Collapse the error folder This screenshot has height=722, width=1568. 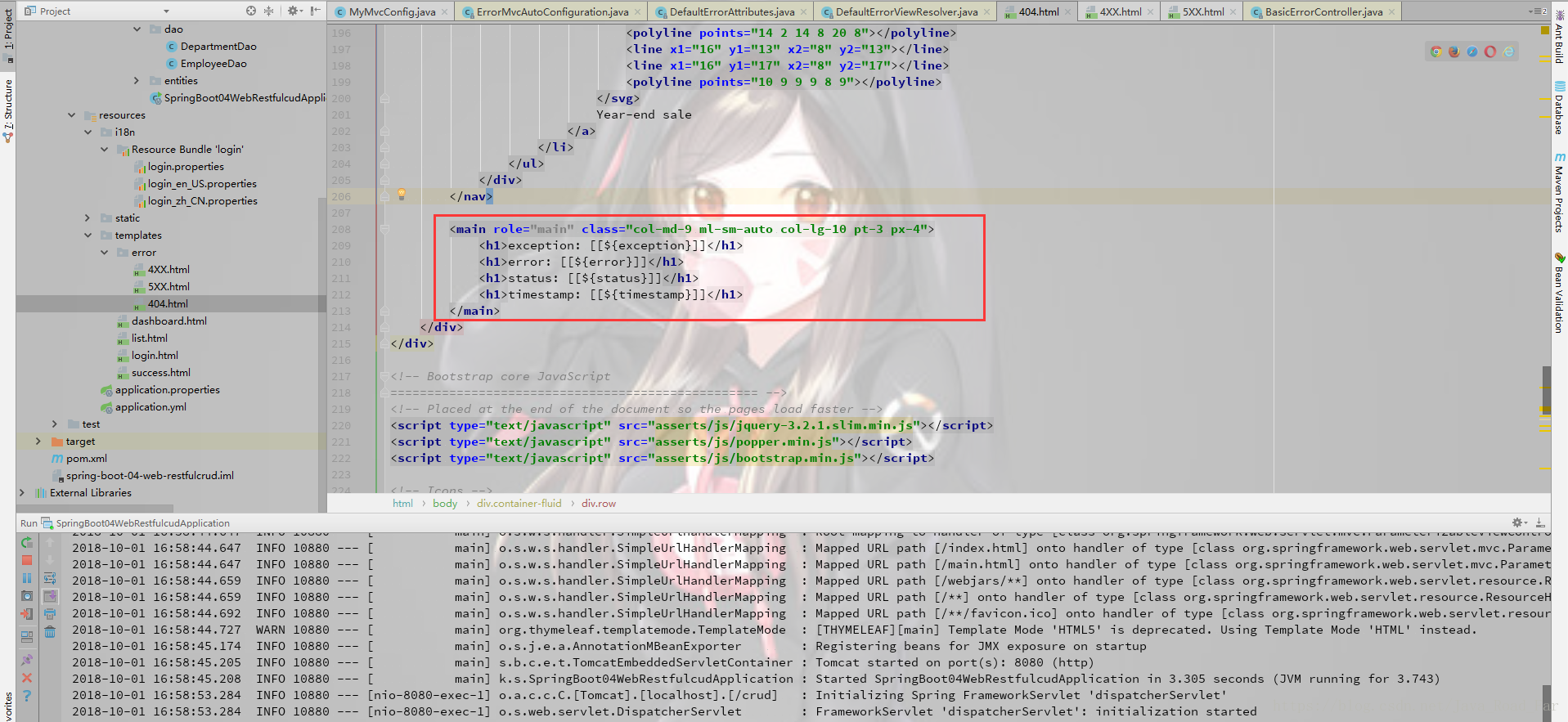point(104,252)
